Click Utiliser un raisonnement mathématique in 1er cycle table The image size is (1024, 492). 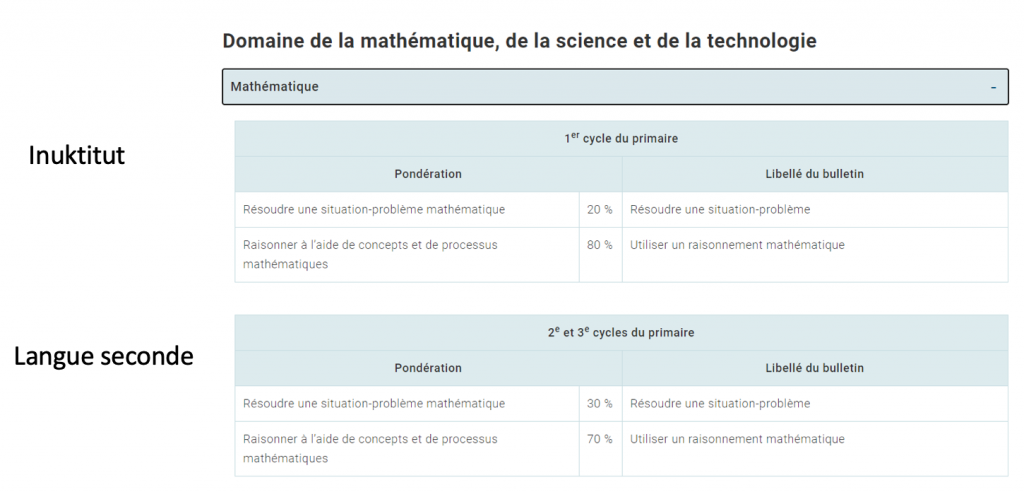click(x=737, y=245)
